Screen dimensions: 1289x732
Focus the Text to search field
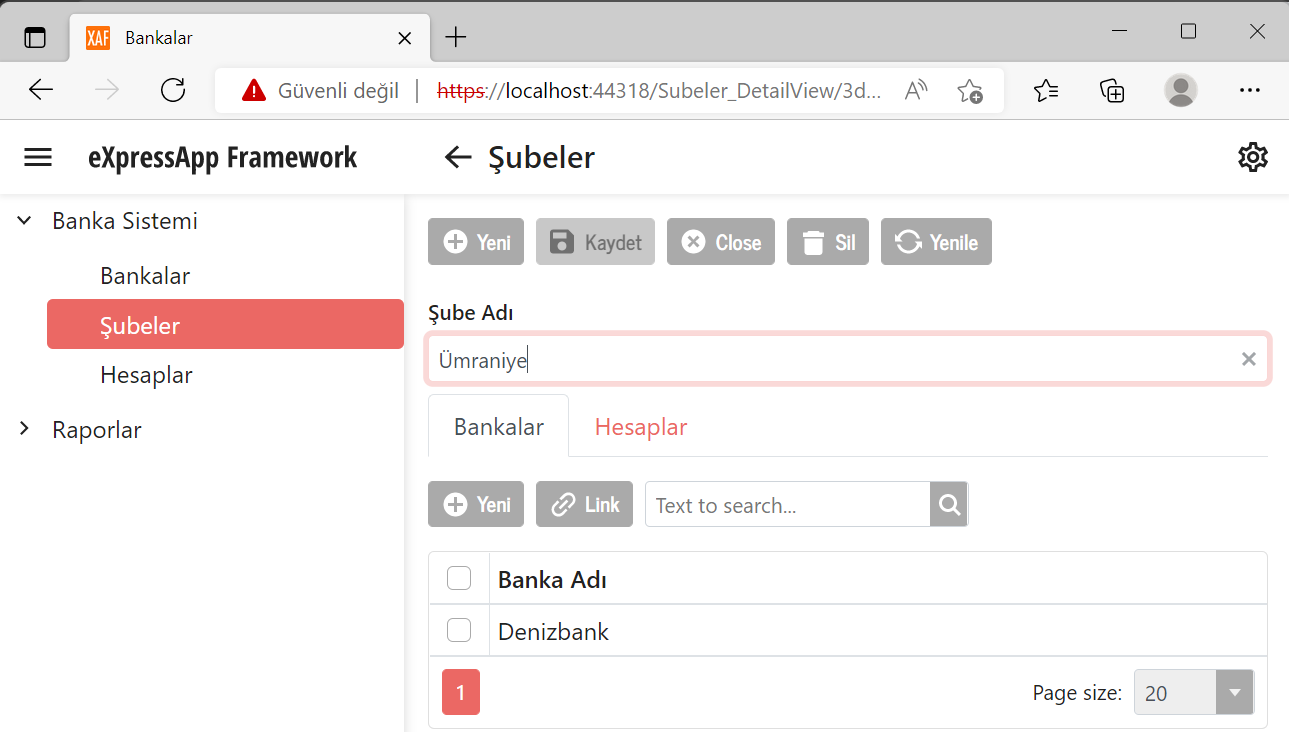[788, 504]
